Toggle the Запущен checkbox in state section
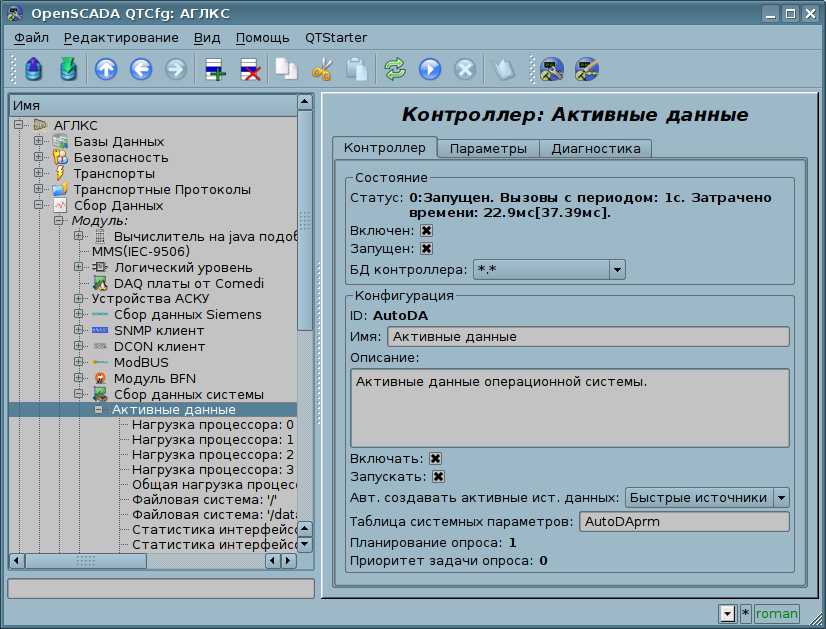The height and width of the screenshot is (629, 826). click(x=426, y=248)
